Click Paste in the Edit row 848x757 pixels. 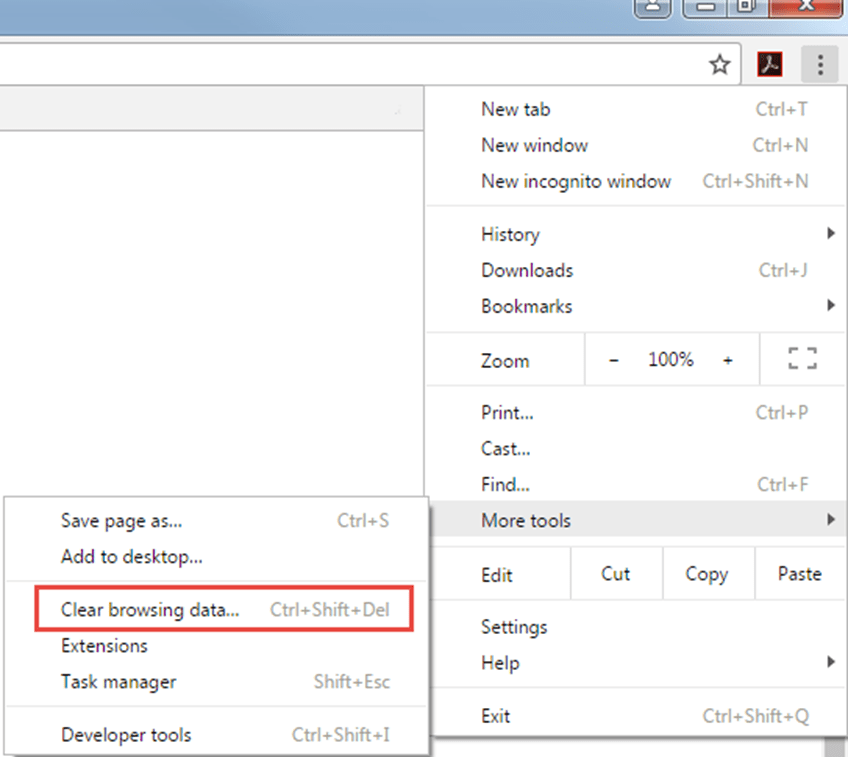[x=799, y=574]
